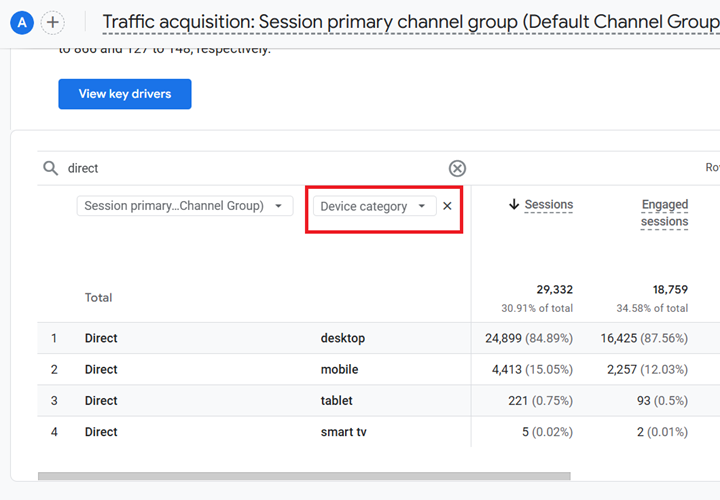Click the search field containing 'direct'
Screen dimensions: 720x500
[250, 168]
